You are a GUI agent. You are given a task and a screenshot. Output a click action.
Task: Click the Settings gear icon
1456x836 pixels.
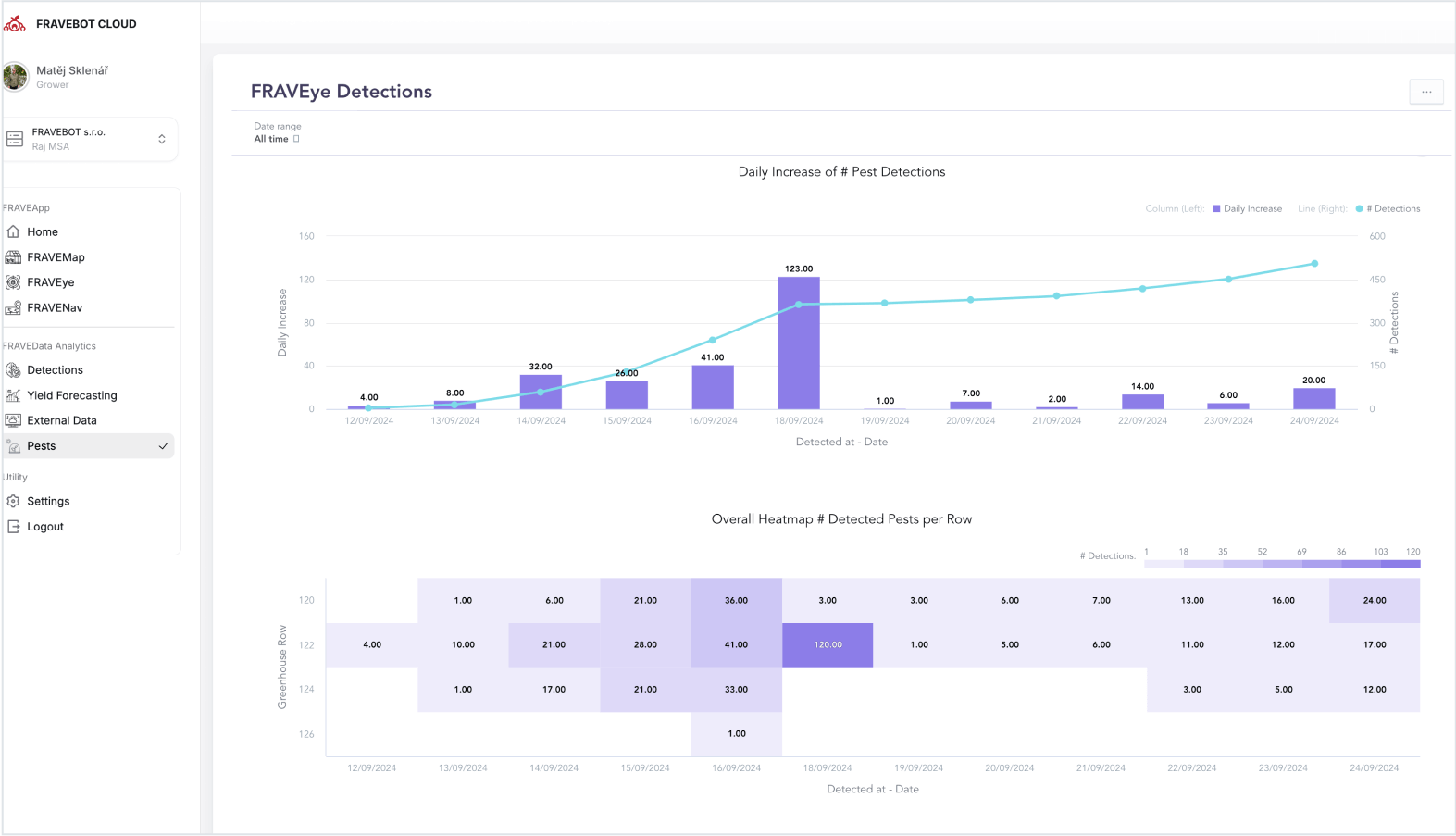tap(13, 501)
